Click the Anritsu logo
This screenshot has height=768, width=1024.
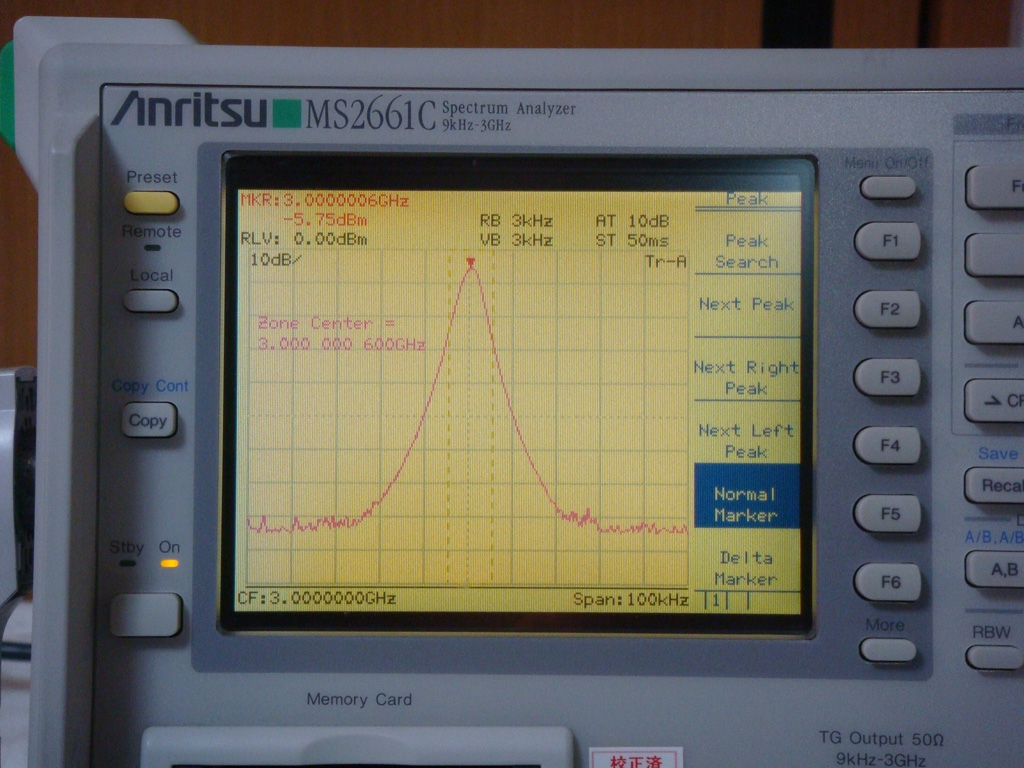tap(190, 109)
